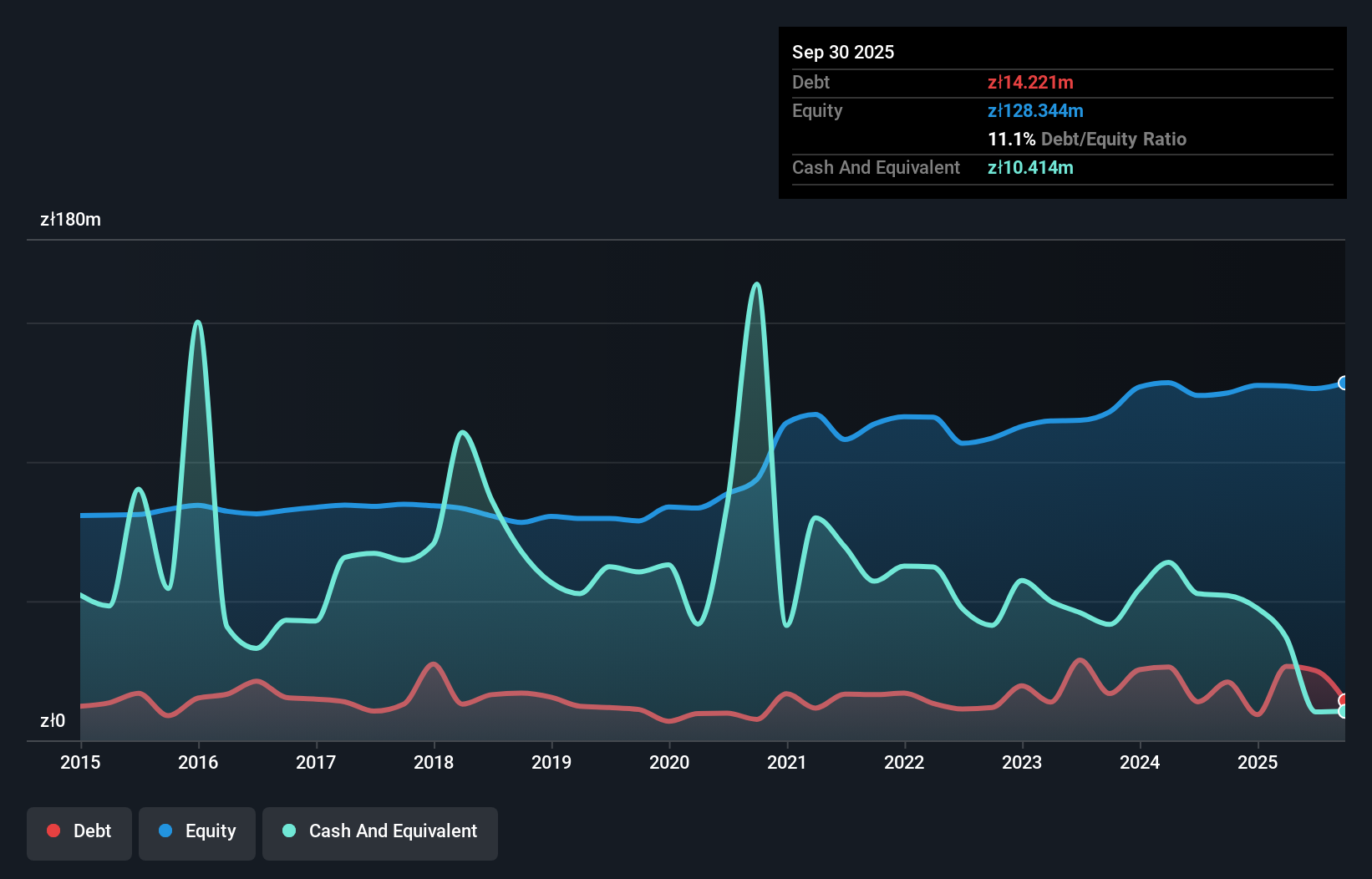Image resolution: width=1372 pixels, height=879 pixels.
Task: Click the zł180m gridline label
Action: [71, 219]
